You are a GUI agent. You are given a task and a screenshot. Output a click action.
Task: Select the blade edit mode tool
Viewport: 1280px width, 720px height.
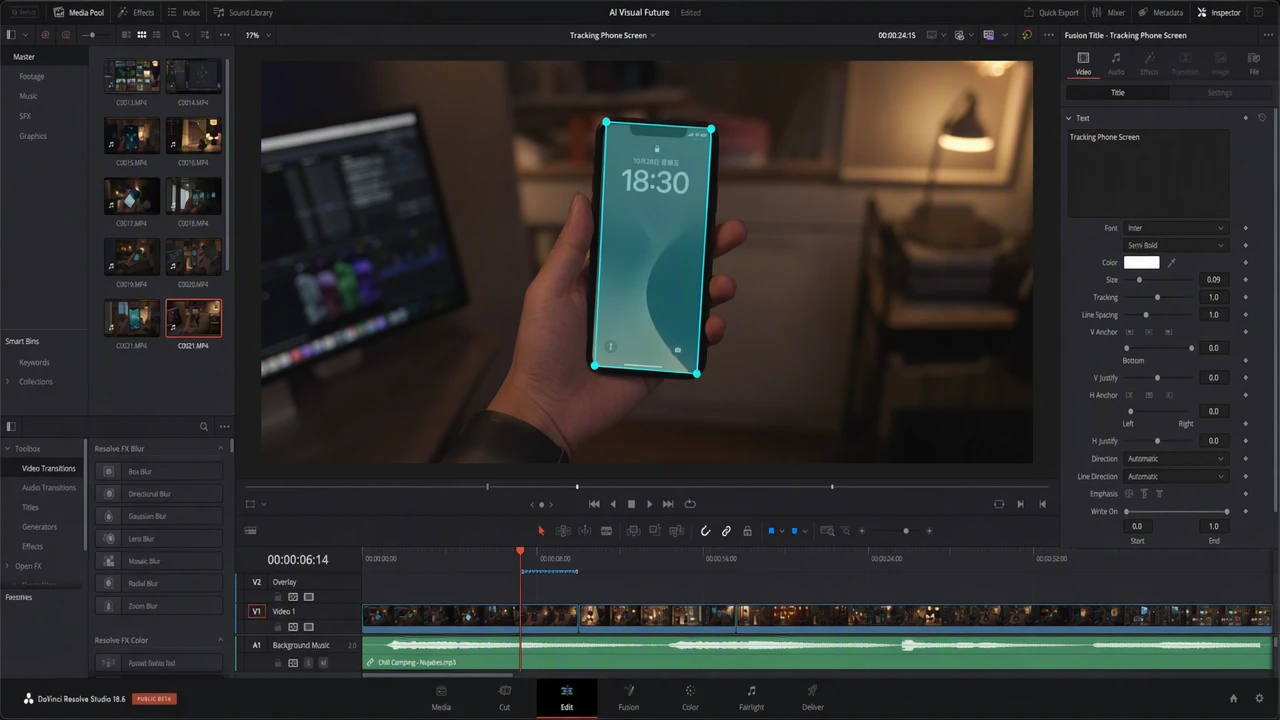click(606, 531)
